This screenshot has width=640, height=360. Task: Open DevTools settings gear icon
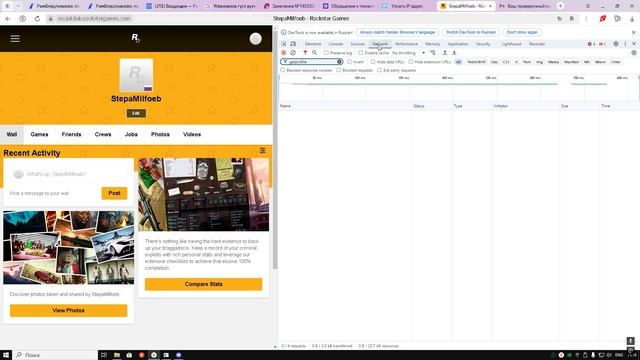click(x=616, y=44)
